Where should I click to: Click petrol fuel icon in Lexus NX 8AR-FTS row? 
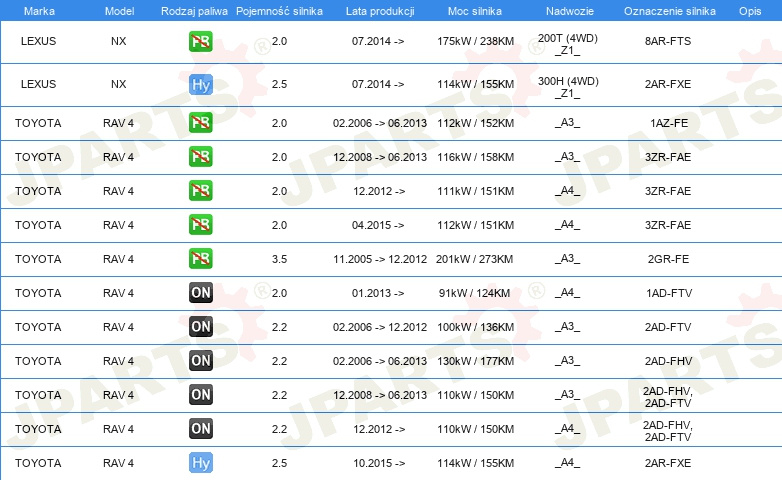click(200, 41)
